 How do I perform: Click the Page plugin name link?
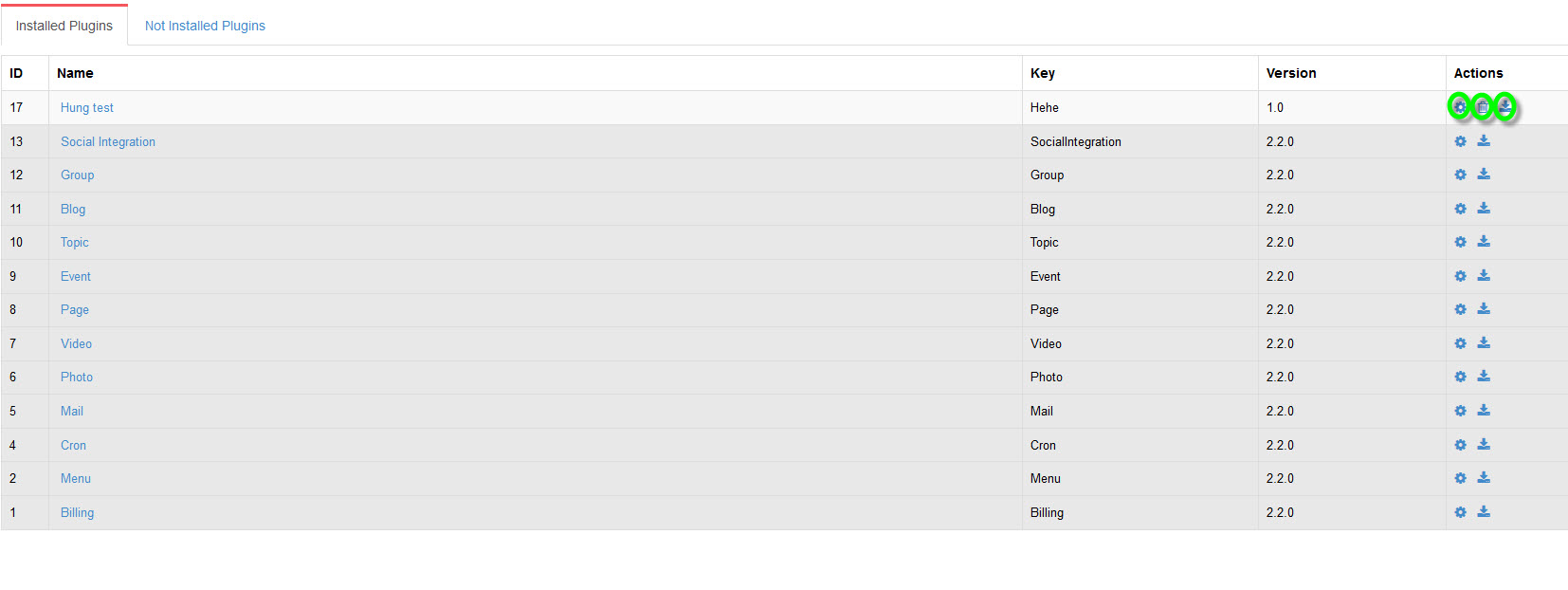tap(75, 310)
